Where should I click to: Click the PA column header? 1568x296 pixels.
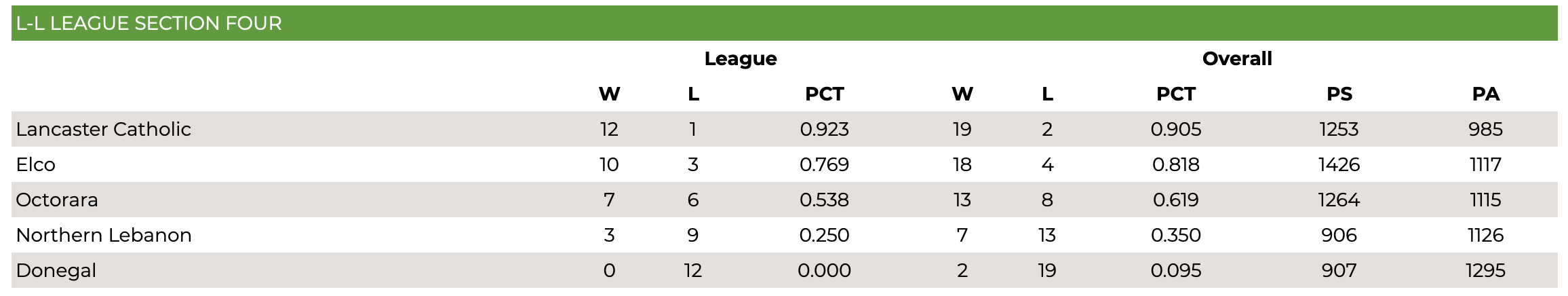[x=1485, y=94]
